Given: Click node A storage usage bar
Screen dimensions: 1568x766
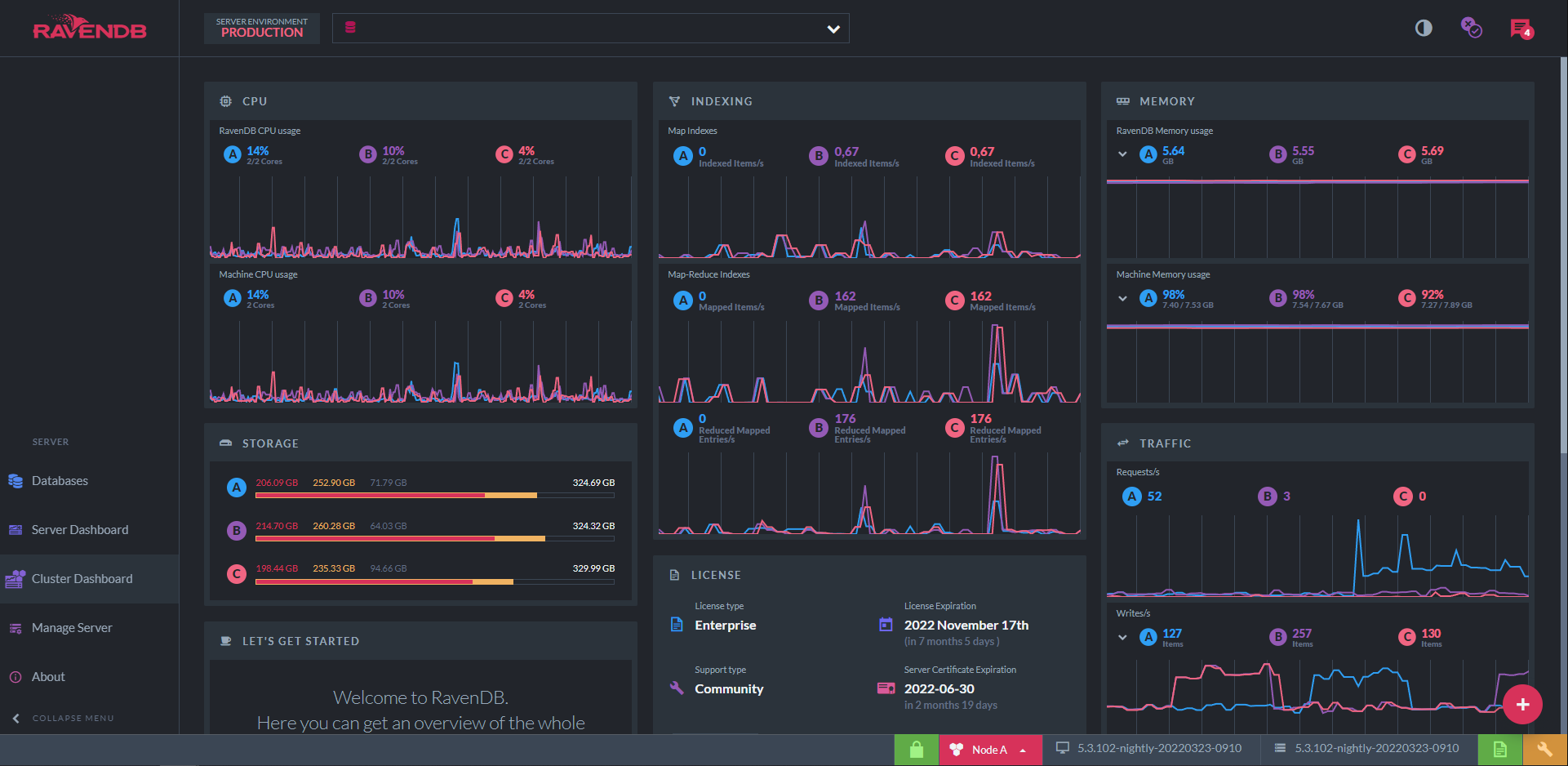Looking at the screenshot, I should point(435,496).
